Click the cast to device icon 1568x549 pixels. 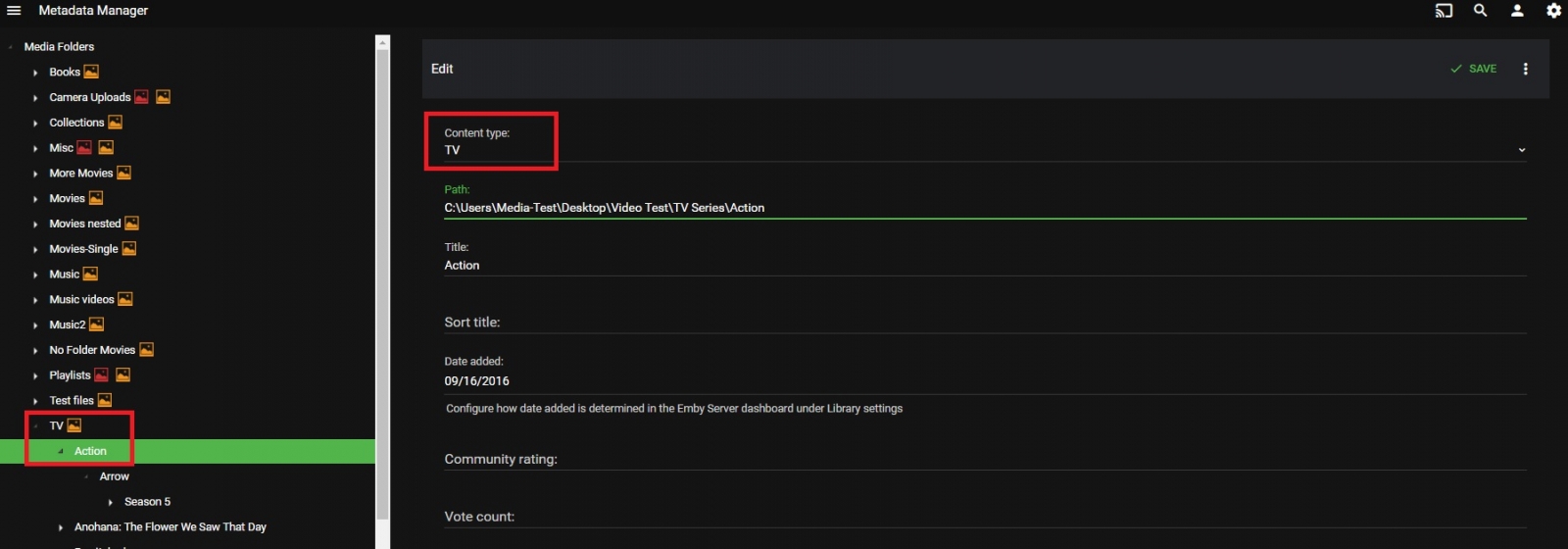tap(1444, 11)
